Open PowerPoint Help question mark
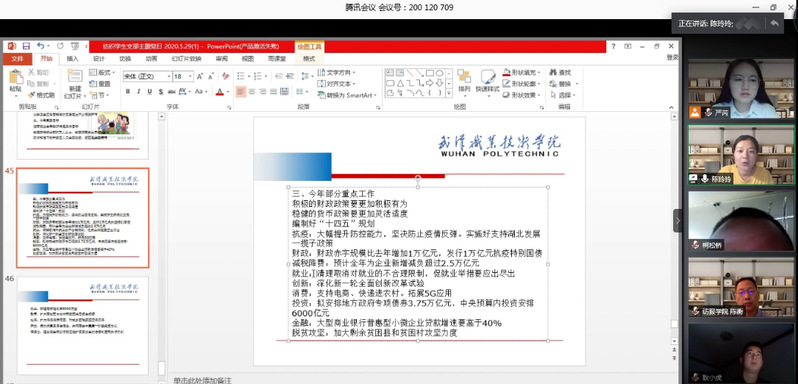The height and width of the screenshot is (384, 798). 614,46
